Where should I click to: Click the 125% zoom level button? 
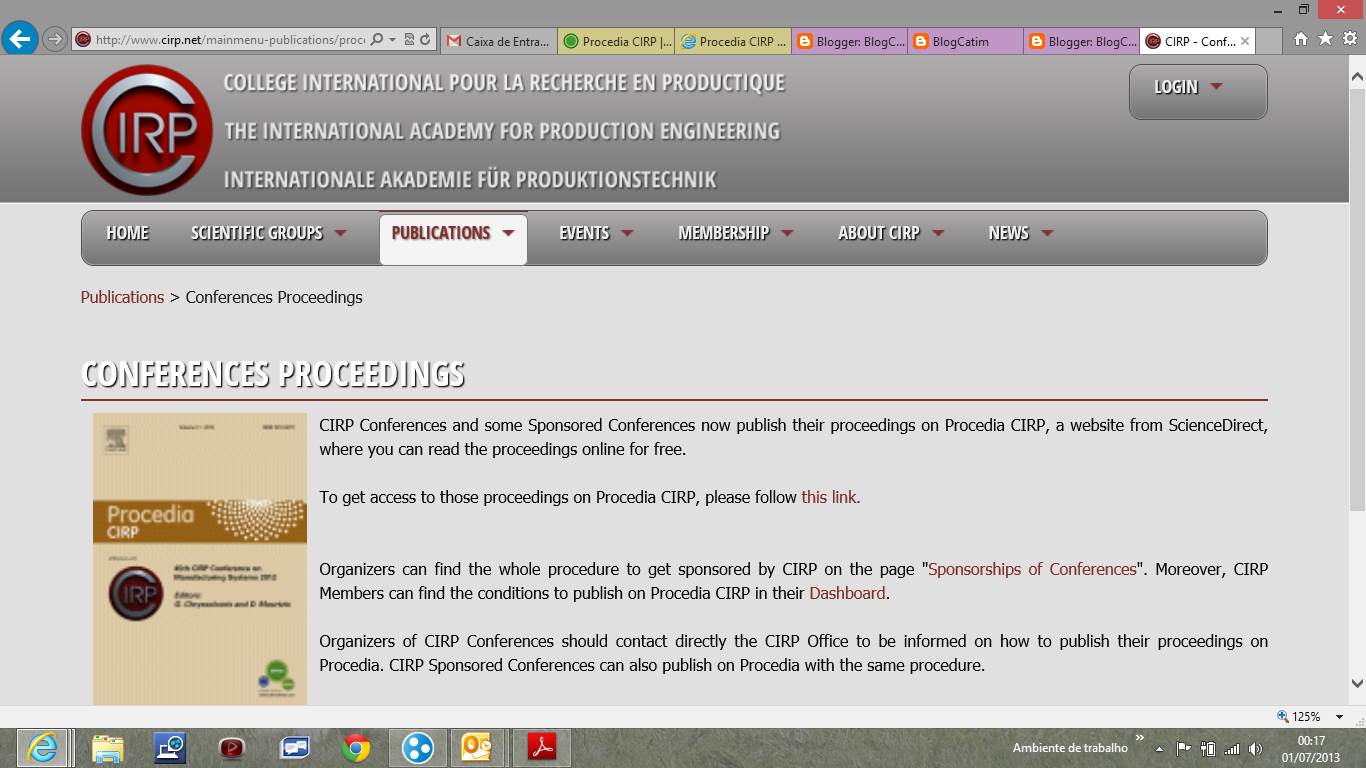click(x=1299, y=716)
